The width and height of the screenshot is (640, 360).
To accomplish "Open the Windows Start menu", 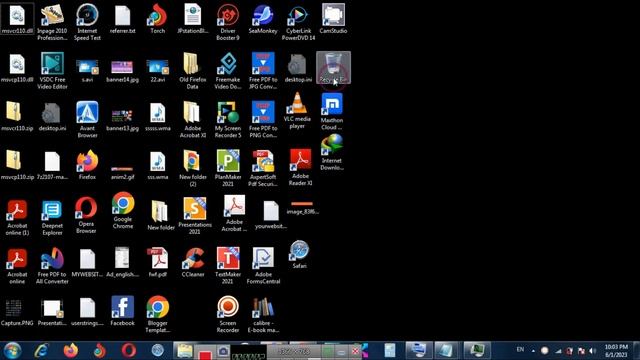I will [x=12, y=351].
